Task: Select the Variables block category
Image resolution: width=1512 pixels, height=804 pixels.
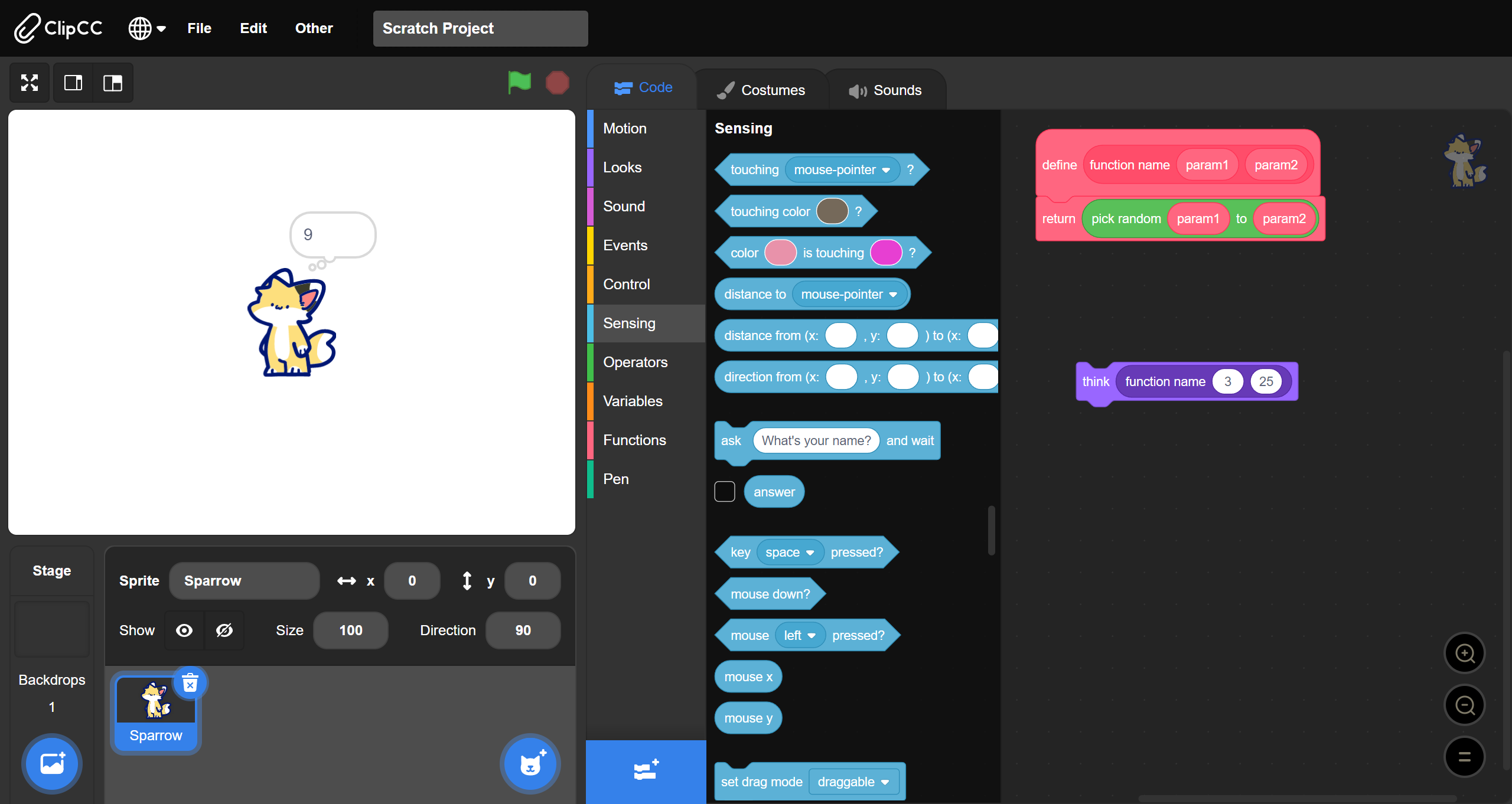Action: 647,401
